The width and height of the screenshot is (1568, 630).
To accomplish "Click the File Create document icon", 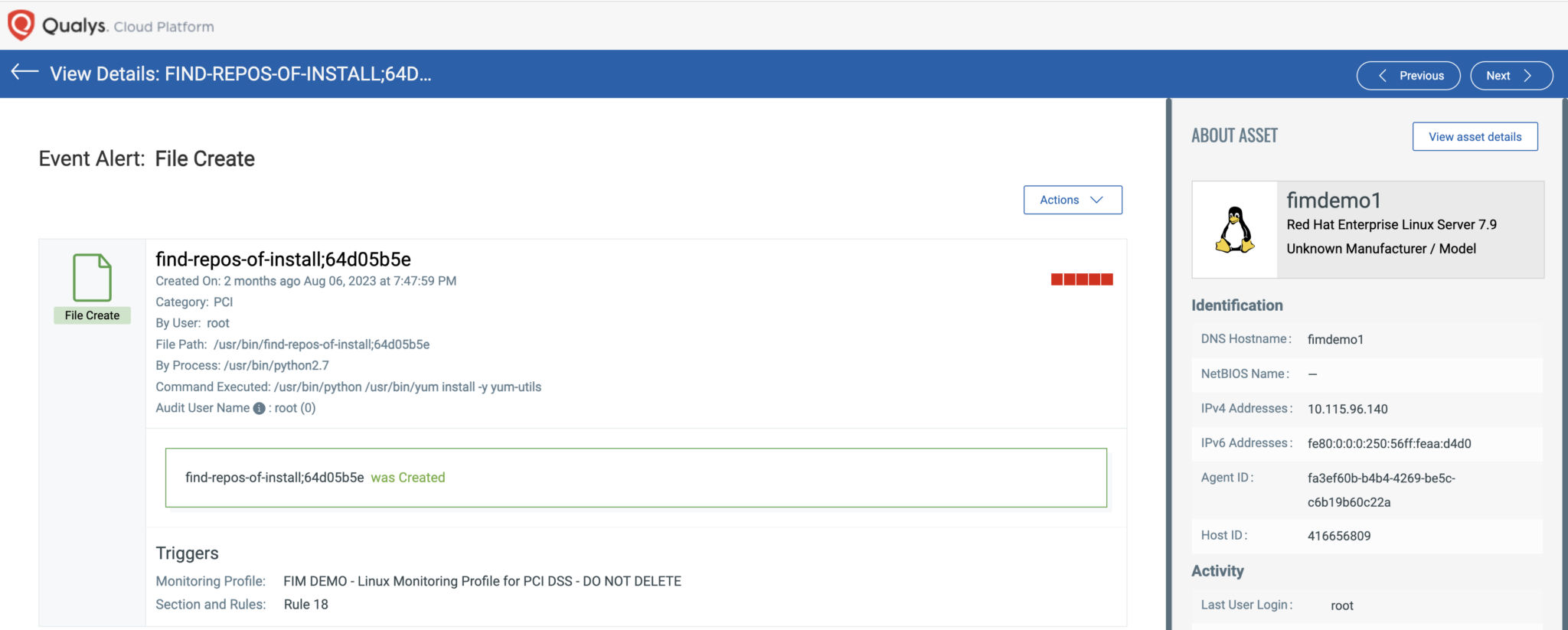I will coord(92,277).
